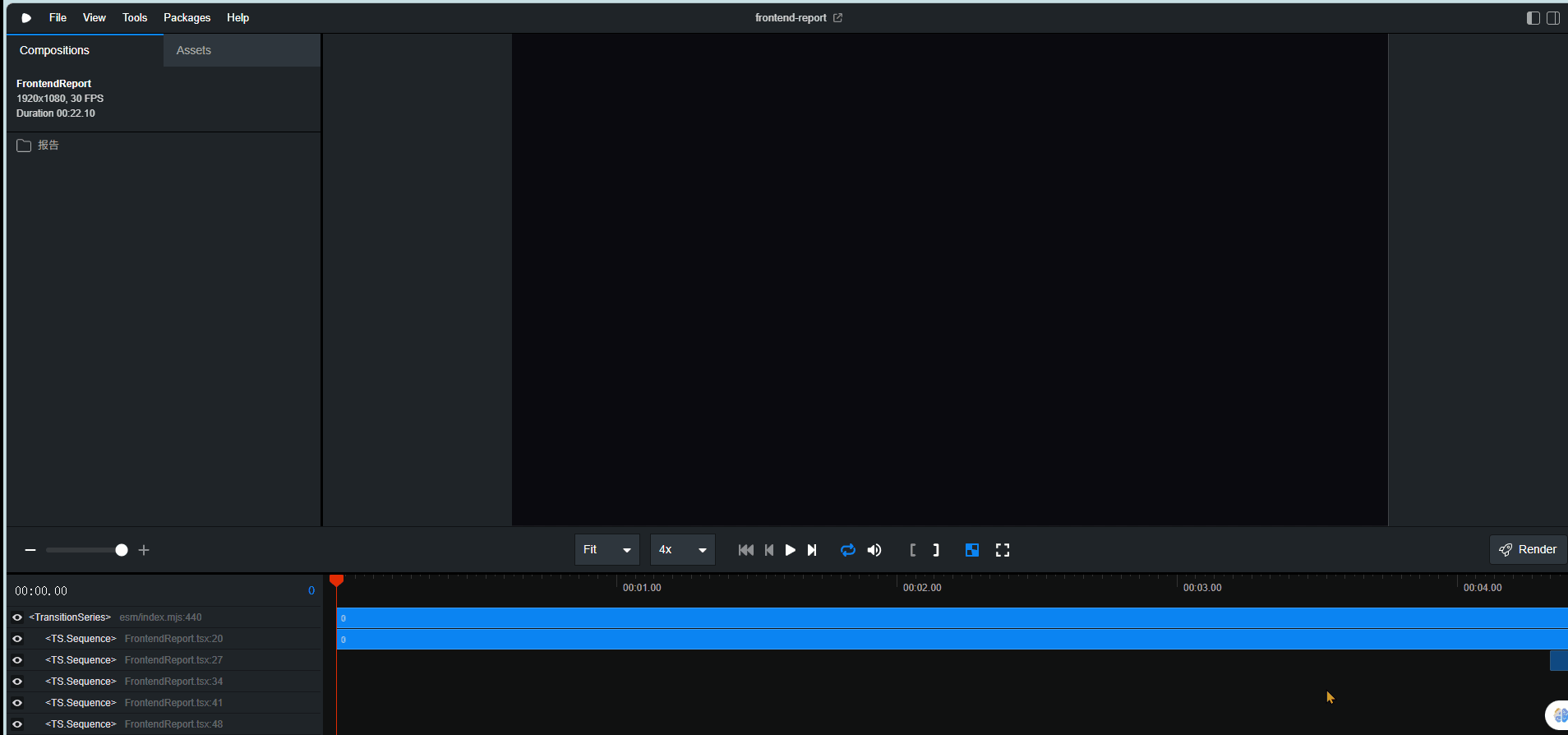Image resolution: width=1568 pixels, height=735 pixels.
Task: Play the composition preview
Action: click(x=791, y=550)
